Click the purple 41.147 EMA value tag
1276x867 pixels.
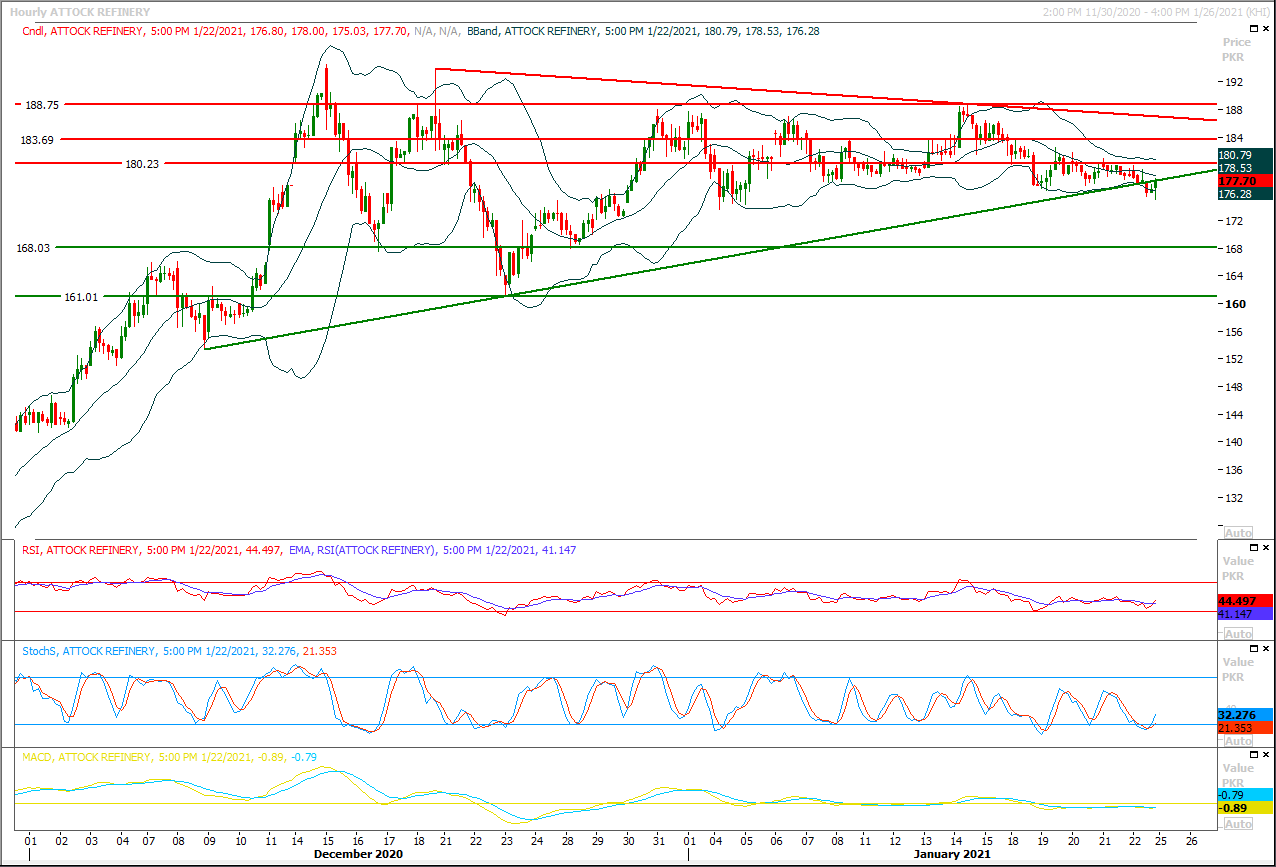(1245, 614)
